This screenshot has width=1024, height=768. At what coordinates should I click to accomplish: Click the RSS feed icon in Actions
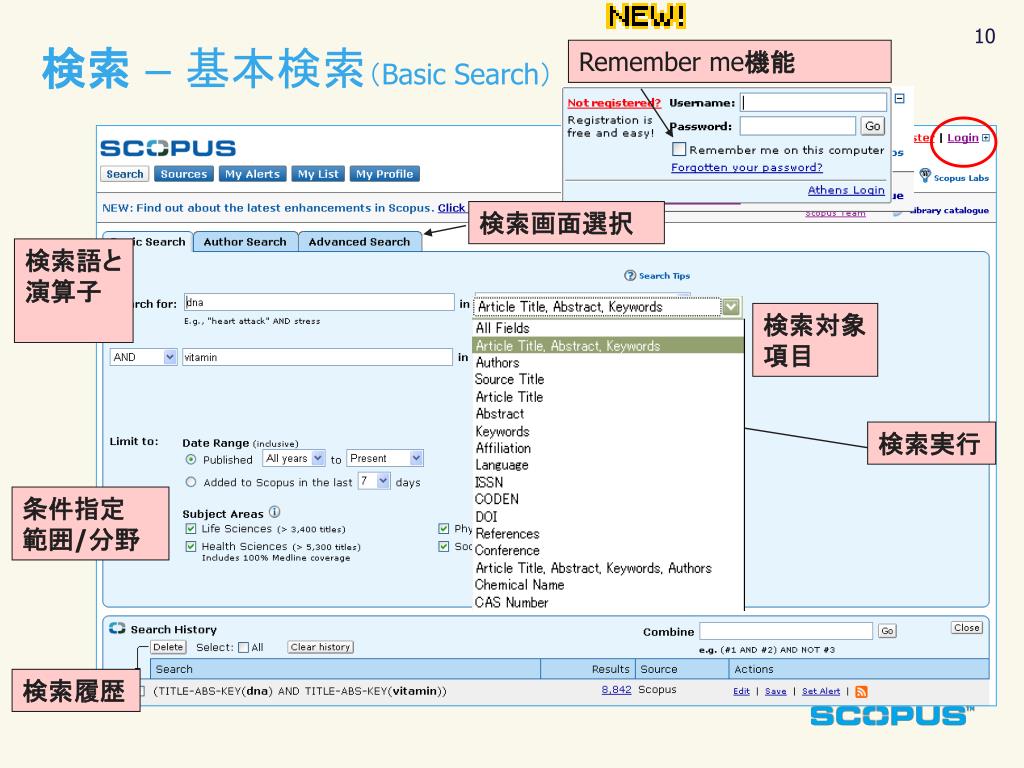tap(861, 692)
